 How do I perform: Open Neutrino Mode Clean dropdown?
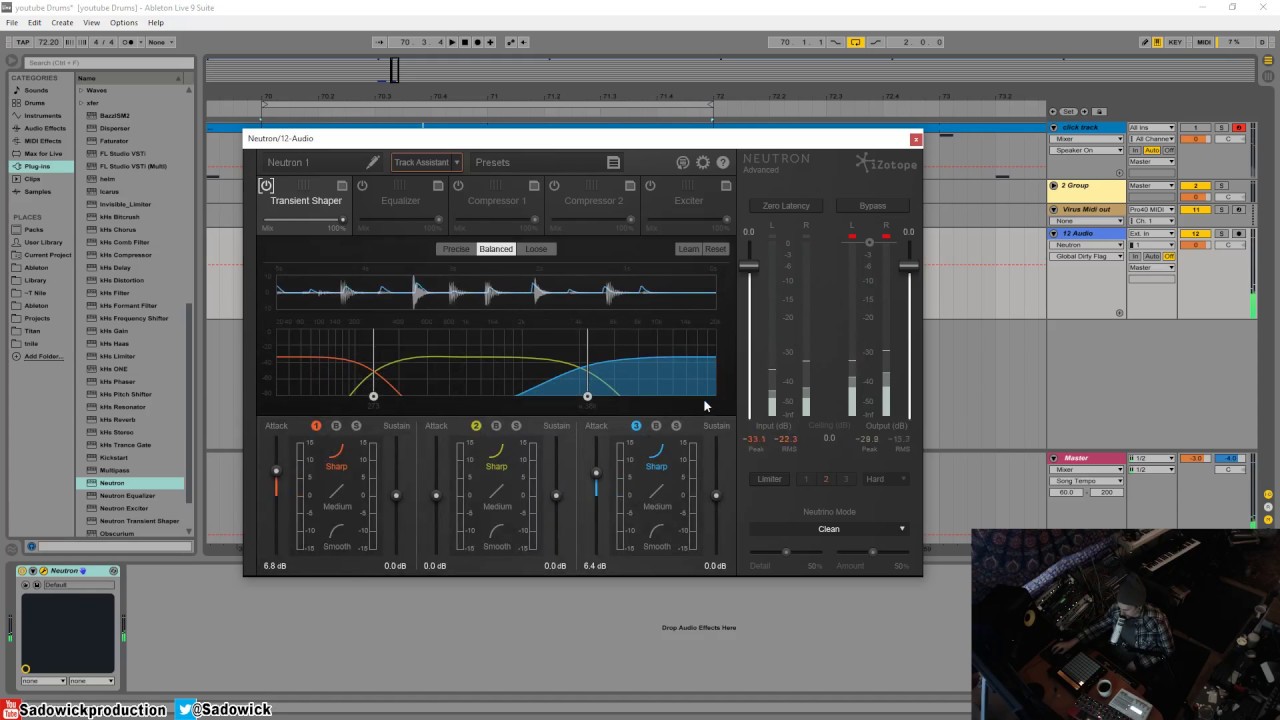pyautogui.click(x=829, y=529)
